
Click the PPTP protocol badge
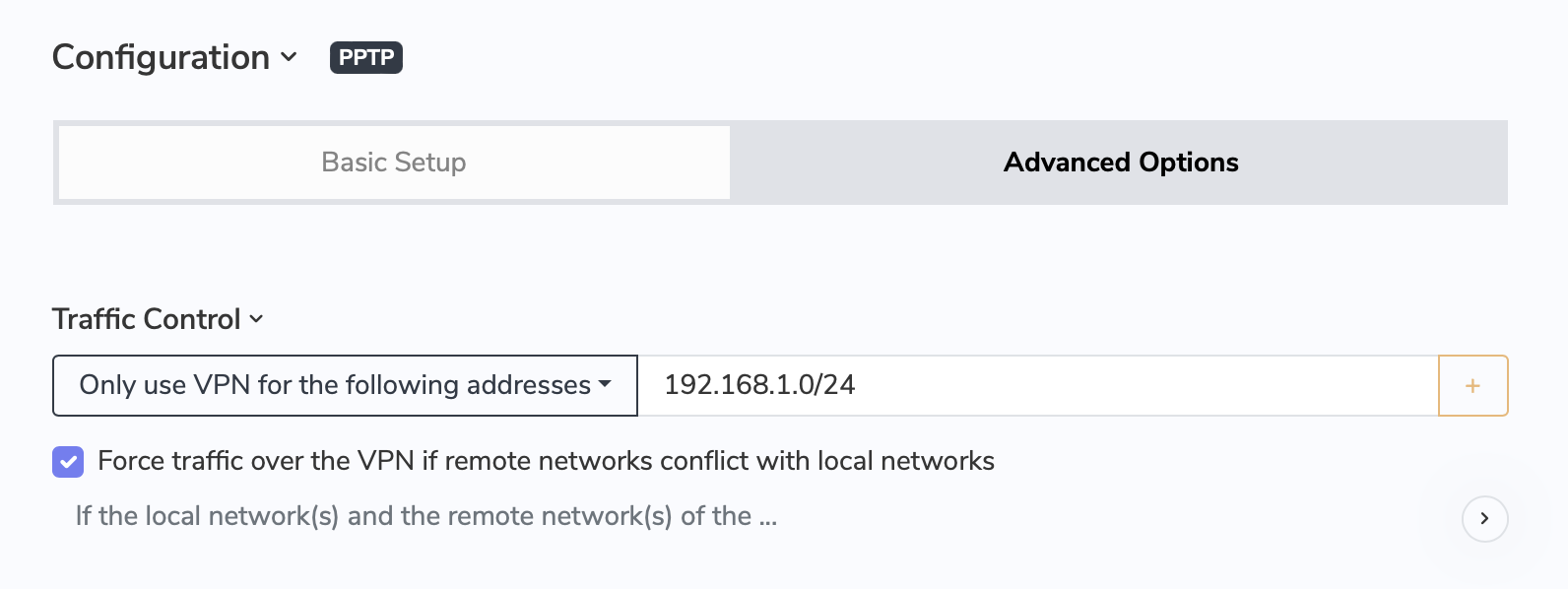click(x=365, y=57)
